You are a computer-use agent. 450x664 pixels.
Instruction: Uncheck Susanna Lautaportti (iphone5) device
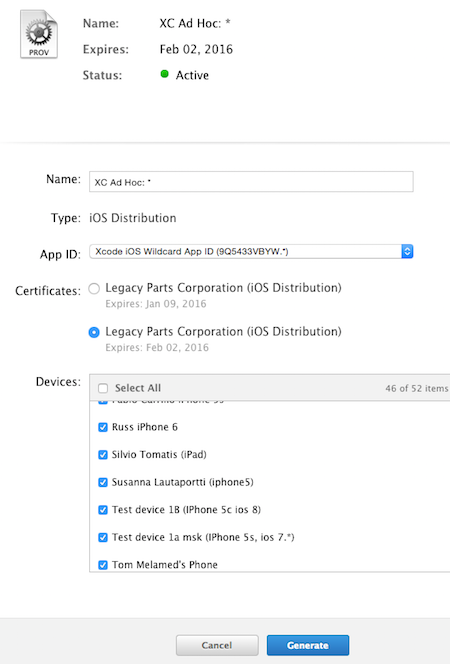[103, 482]
